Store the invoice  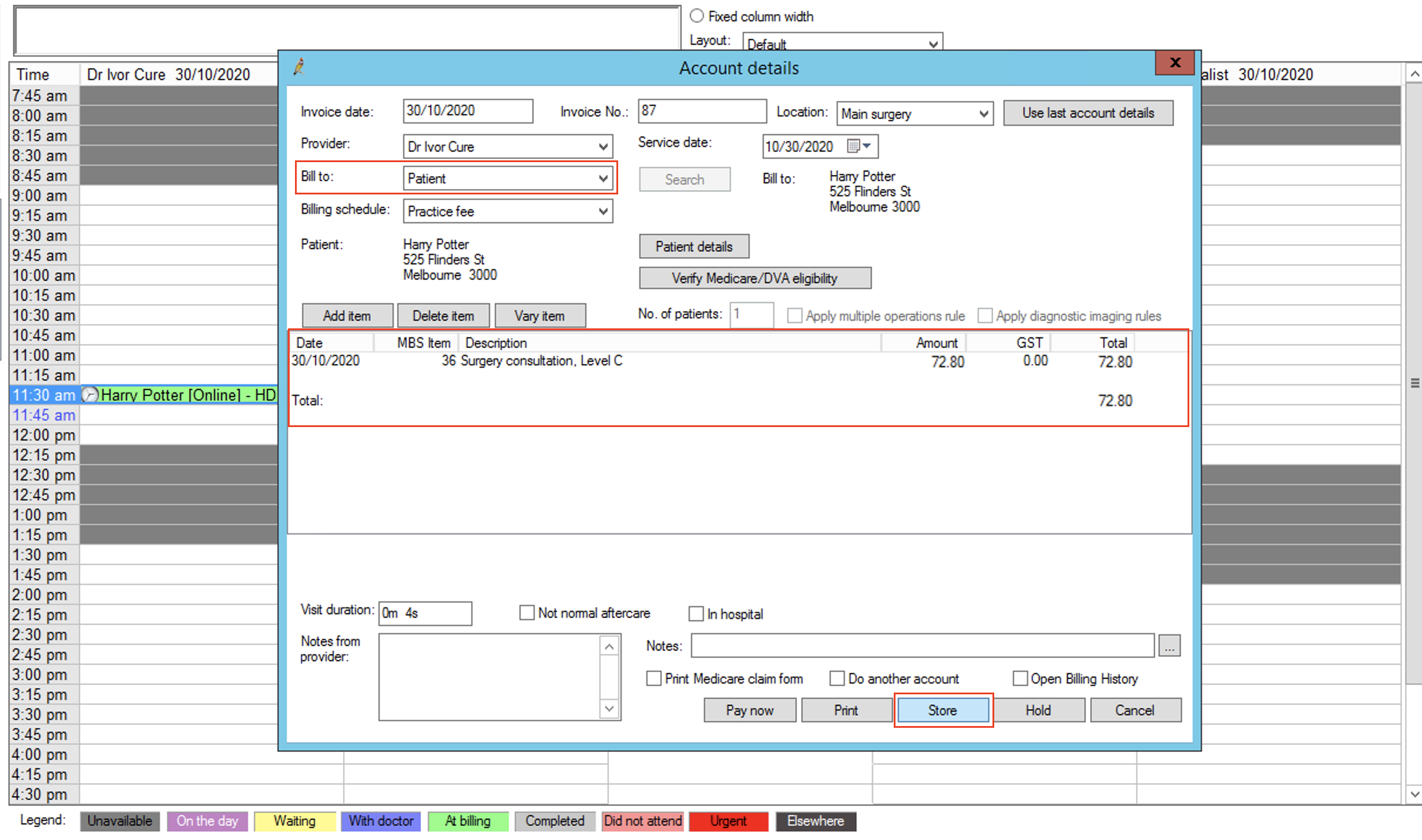943,710
